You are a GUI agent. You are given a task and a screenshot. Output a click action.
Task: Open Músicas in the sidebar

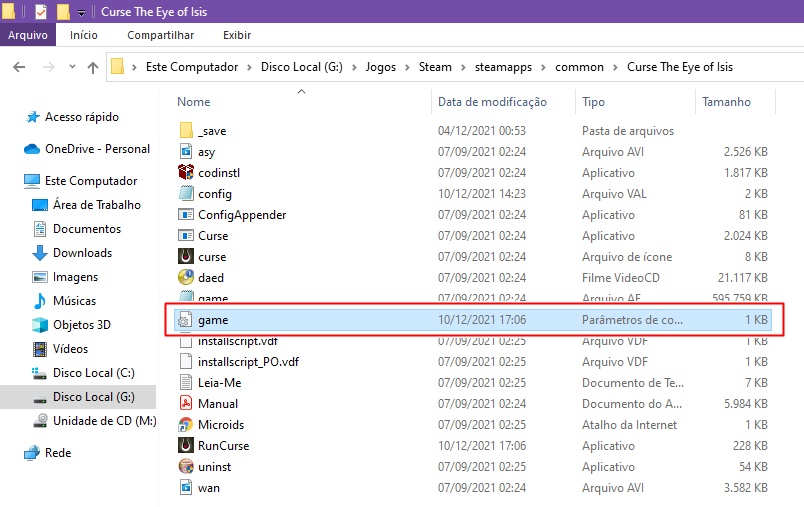(74, 300)
